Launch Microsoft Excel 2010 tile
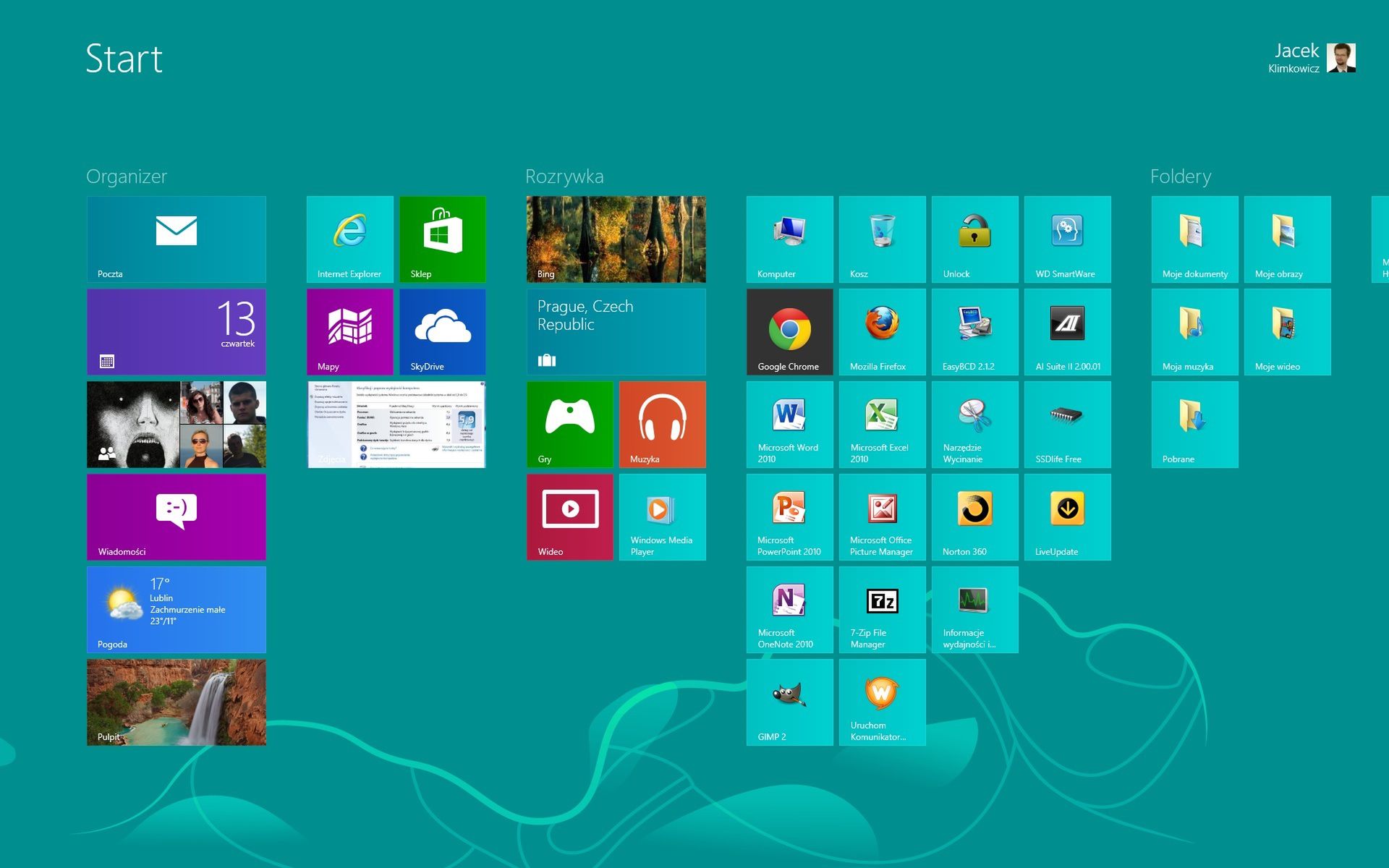 (x=883, y=425)
